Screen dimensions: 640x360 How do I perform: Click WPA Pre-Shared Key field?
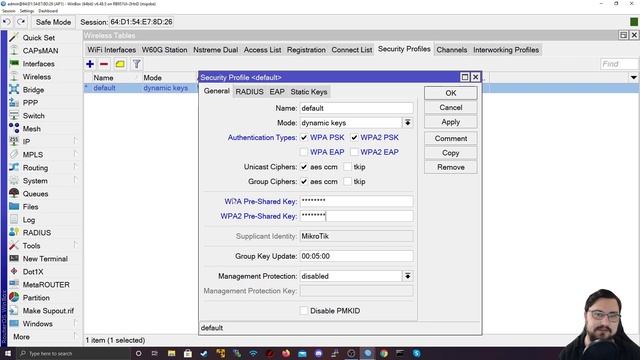point(356,201)
